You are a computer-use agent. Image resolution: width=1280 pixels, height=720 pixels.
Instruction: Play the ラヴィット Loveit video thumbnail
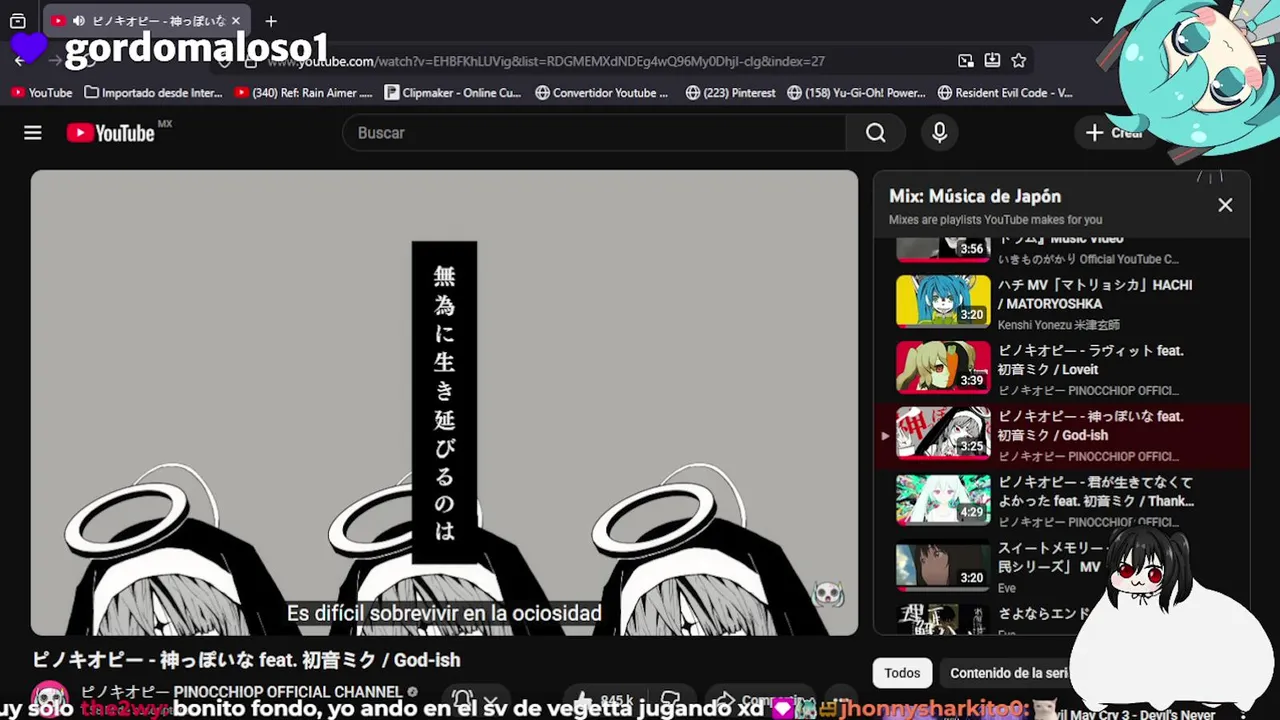[x=943, y=367]
